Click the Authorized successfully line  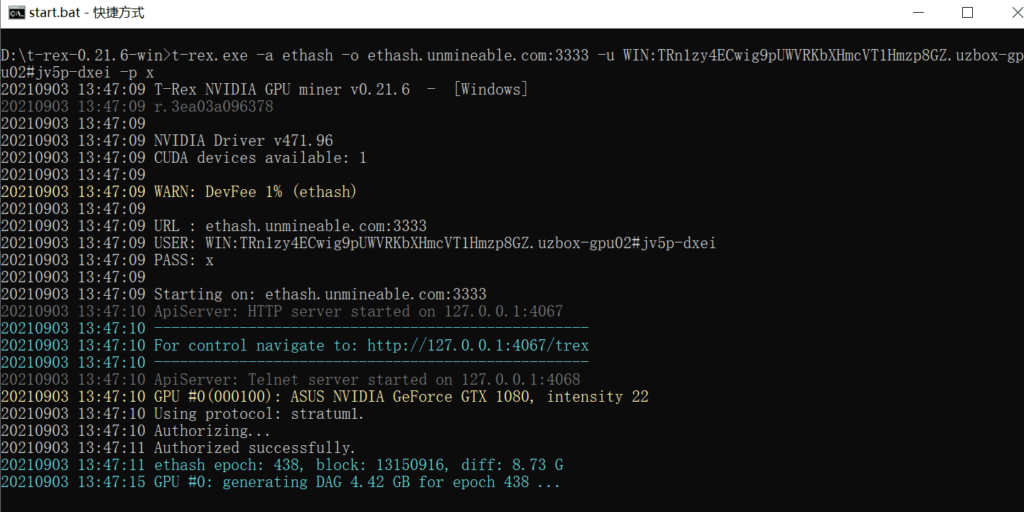click(x=254, y=448)
